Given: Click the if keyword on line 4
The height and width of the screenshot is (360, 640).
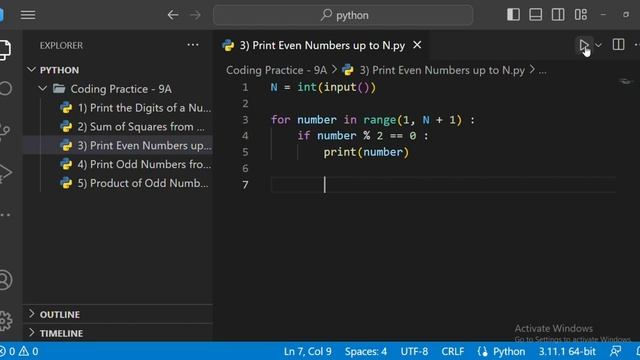Looking at the screenshot, I should [x=303, y=136].
